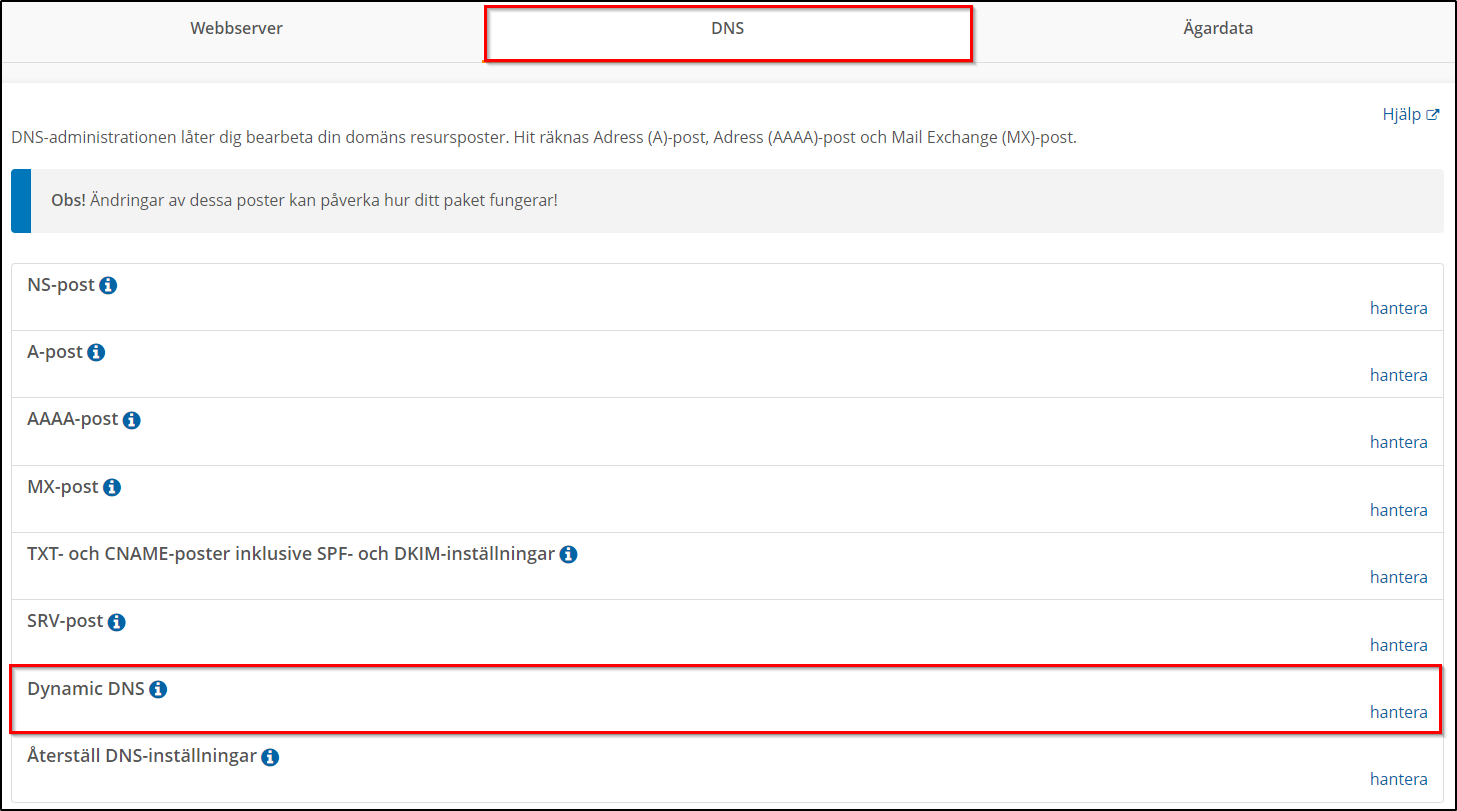
Task: Click the MX-post information icon
Action: tap(112, 488)
